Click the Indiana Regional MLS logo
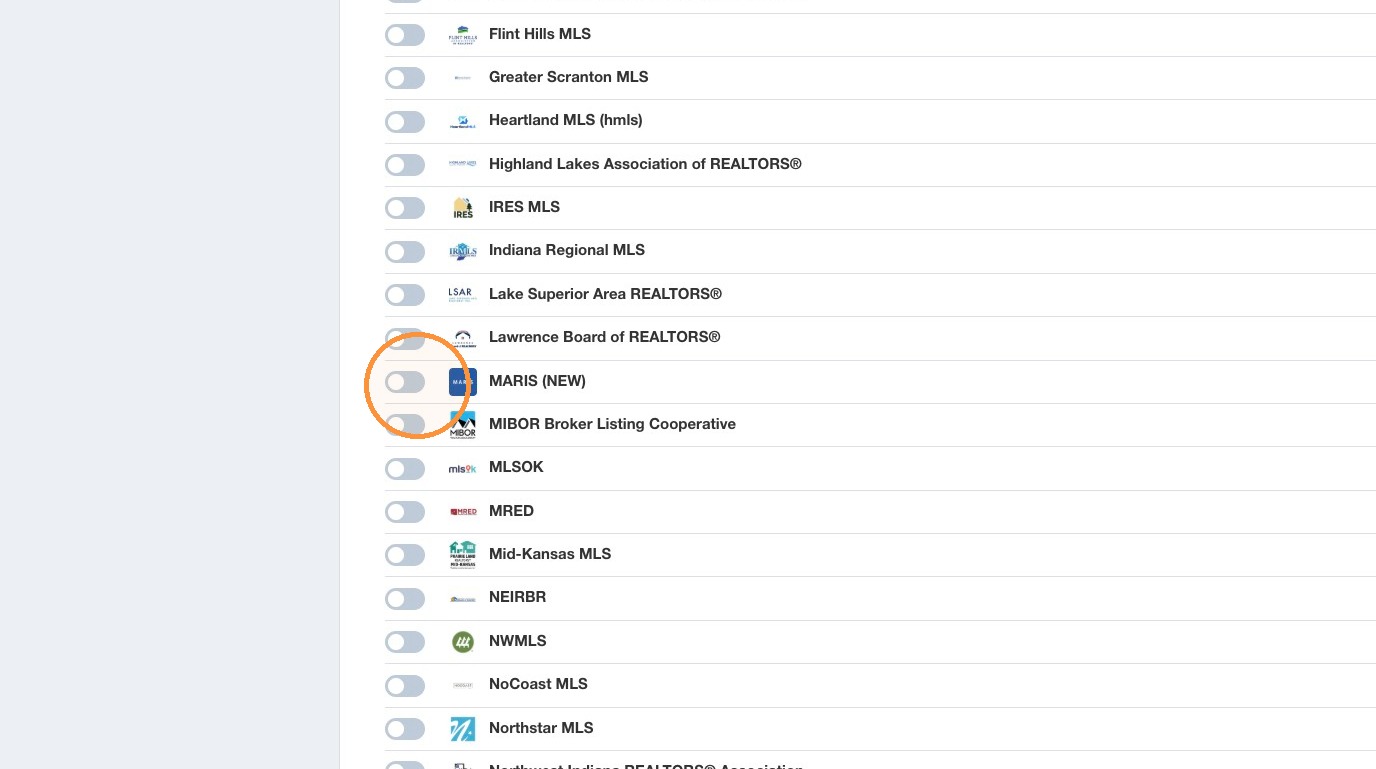1376x769 pixels. point(463,251)
